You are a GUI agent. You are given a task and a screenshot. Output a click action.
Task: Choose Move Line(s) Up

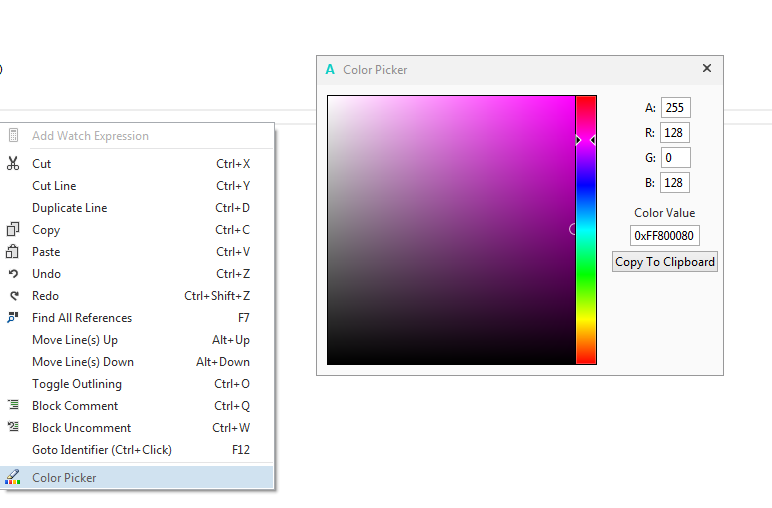pos(137,340)
